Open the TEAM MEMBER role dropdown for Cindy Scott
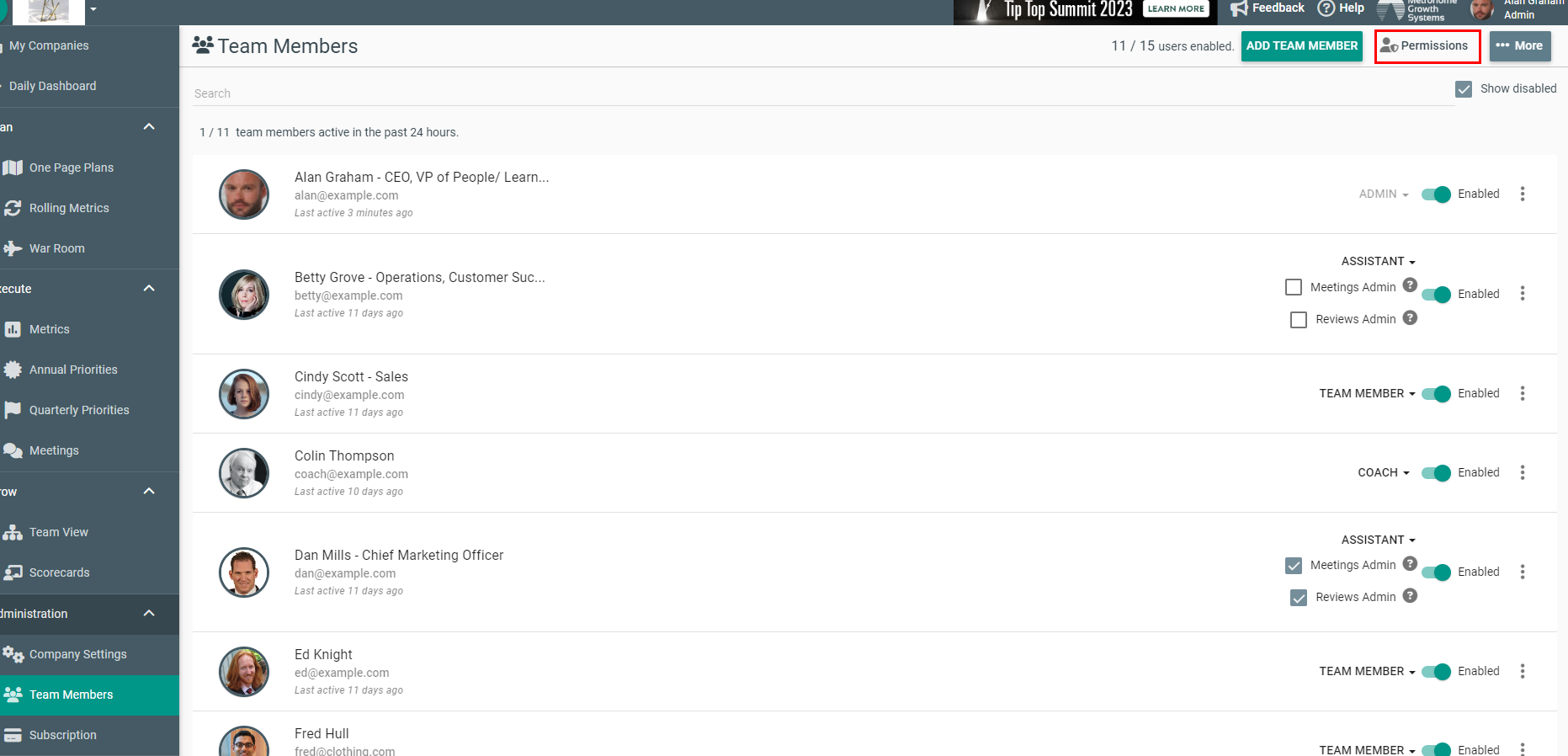Screen dimensions: 1568x756 [x=1367, y=393]
